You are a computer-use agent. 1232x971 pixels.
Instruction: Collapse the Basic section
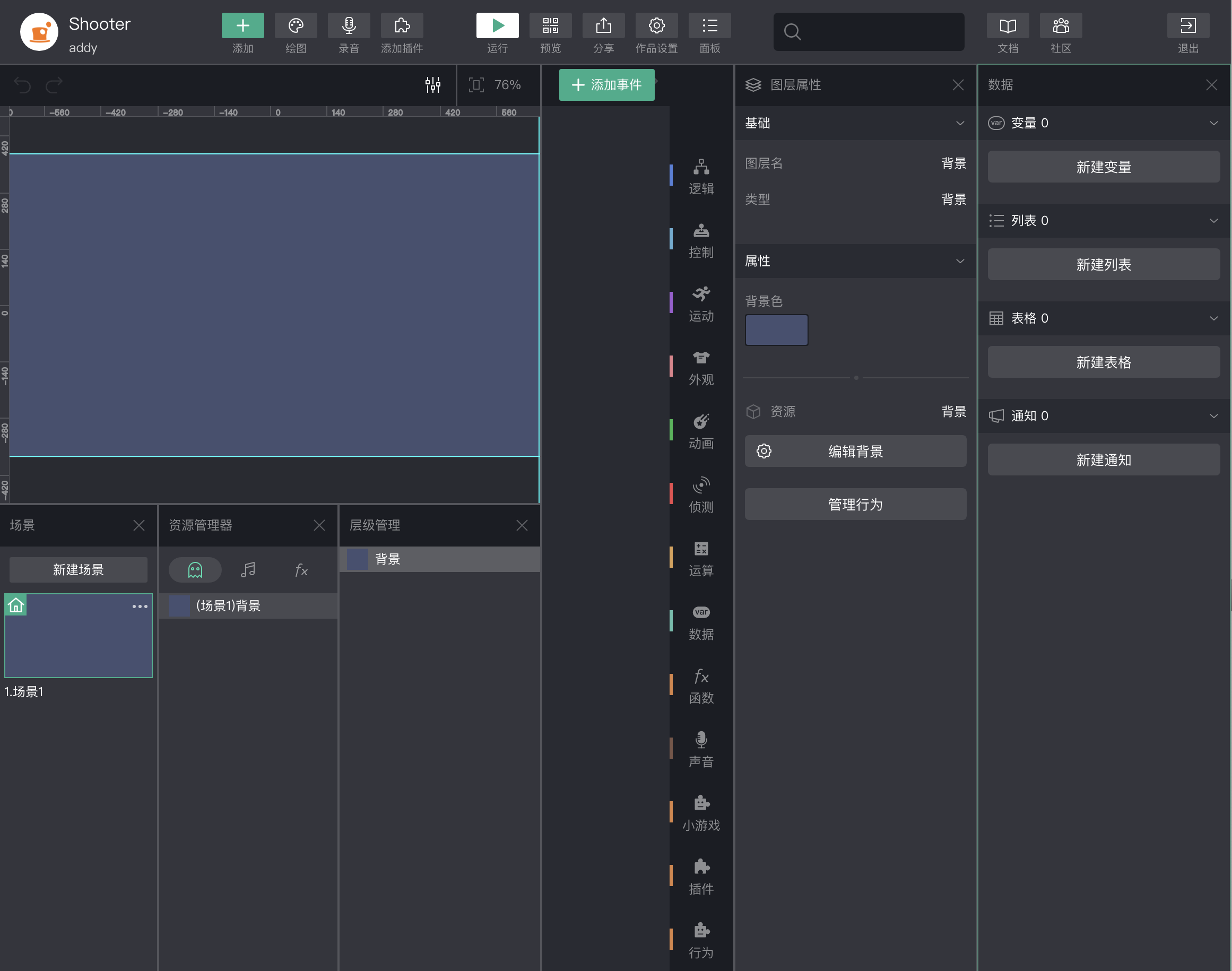tap(960, 123)
